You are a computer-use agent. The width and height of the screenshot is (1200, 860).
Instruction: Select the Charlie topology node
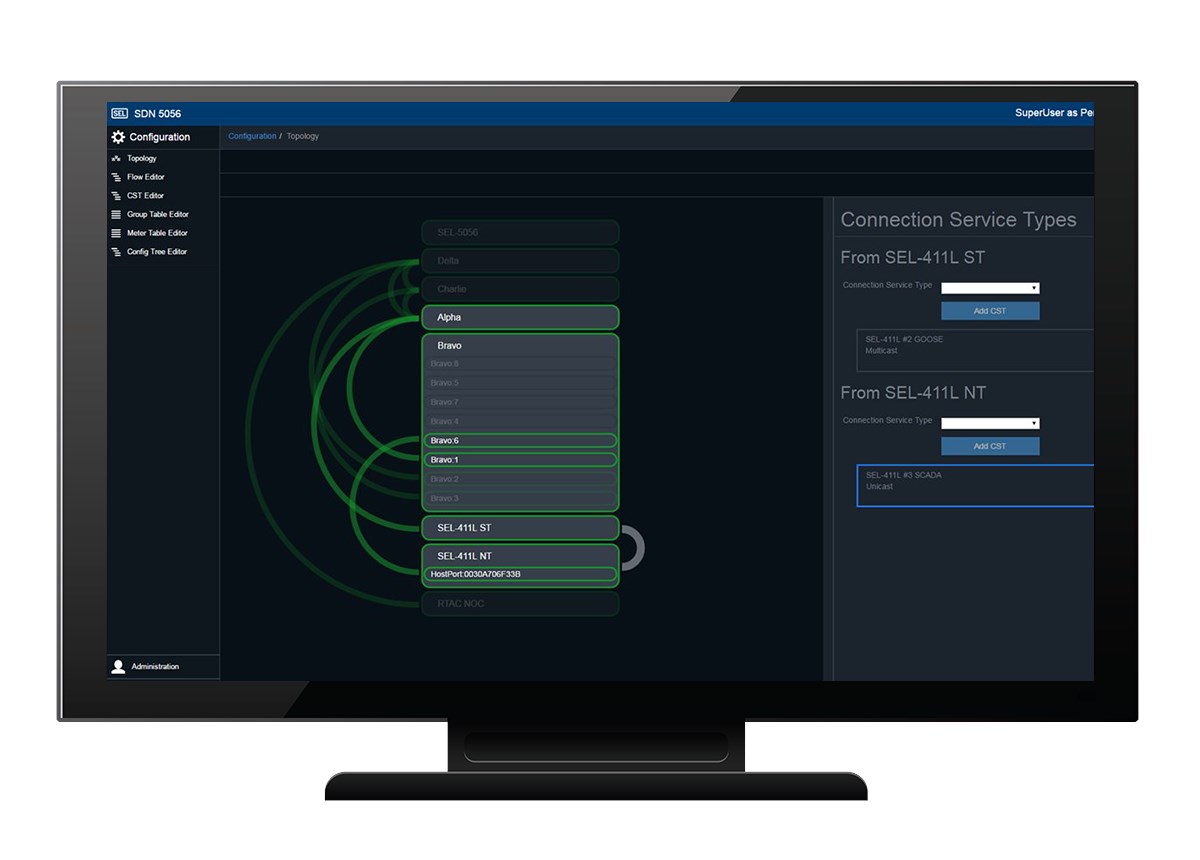point(520,289)
